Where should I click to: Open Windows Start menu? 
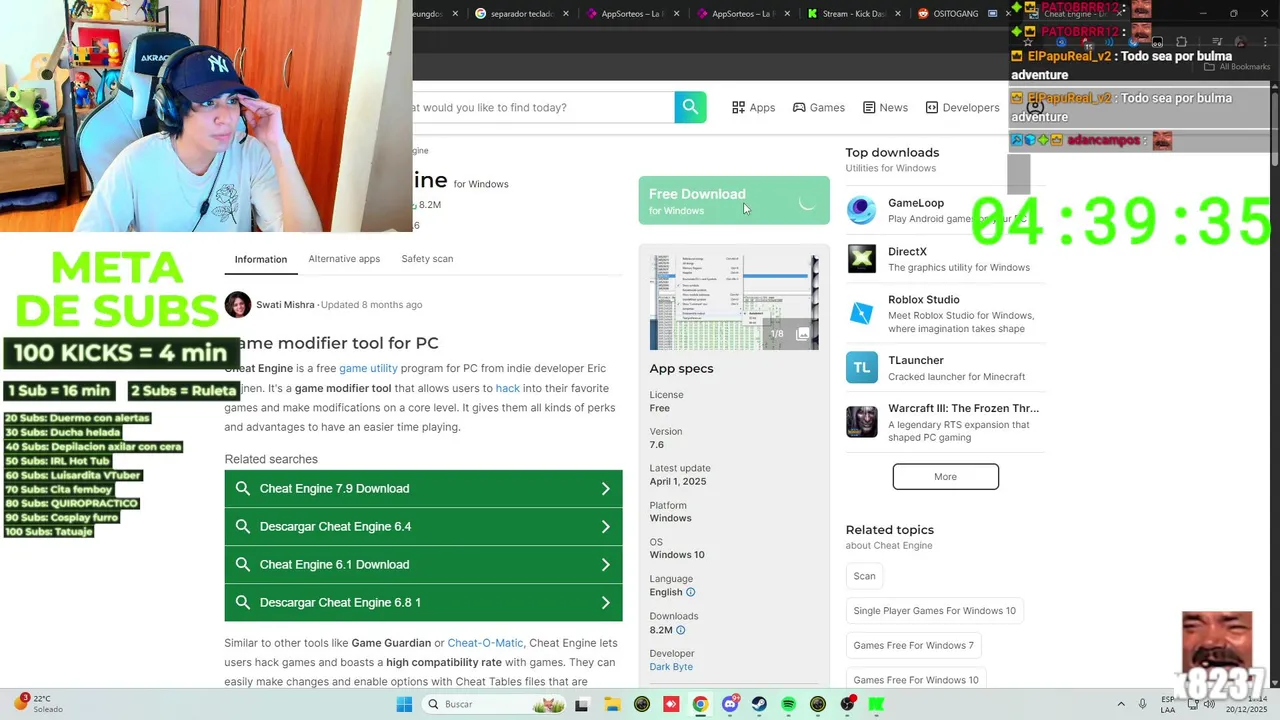(x=404, y=704)
